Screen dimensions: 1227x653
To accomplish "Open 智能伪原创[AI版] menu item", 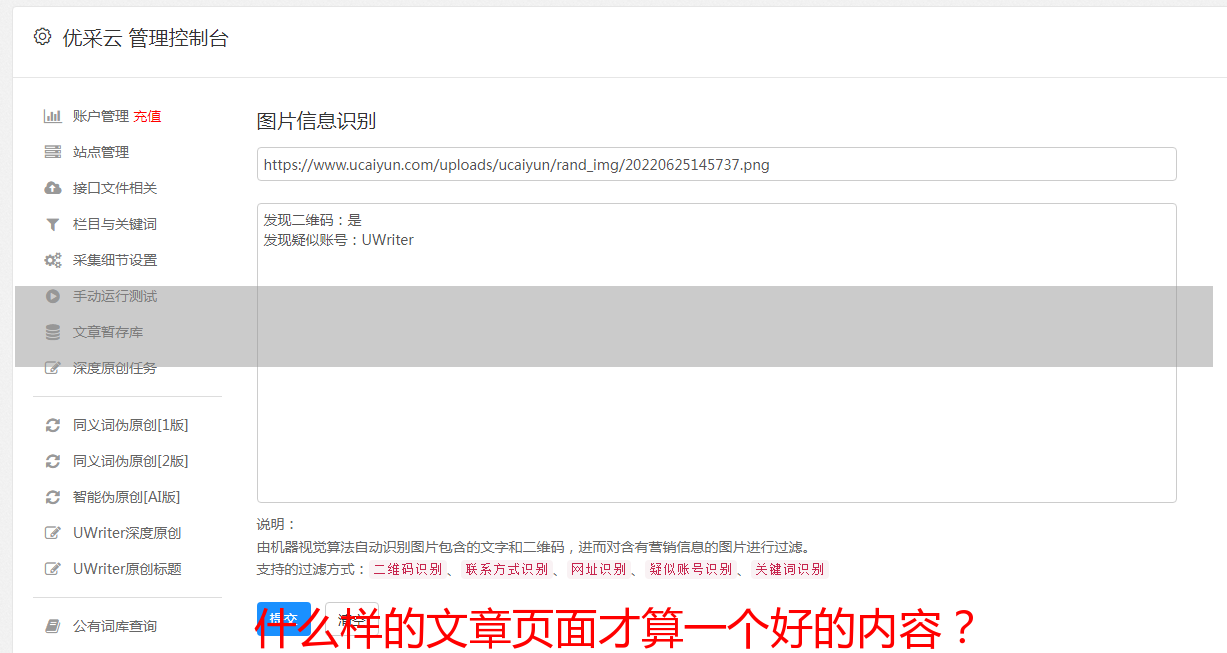I will [x=126, y=497].
